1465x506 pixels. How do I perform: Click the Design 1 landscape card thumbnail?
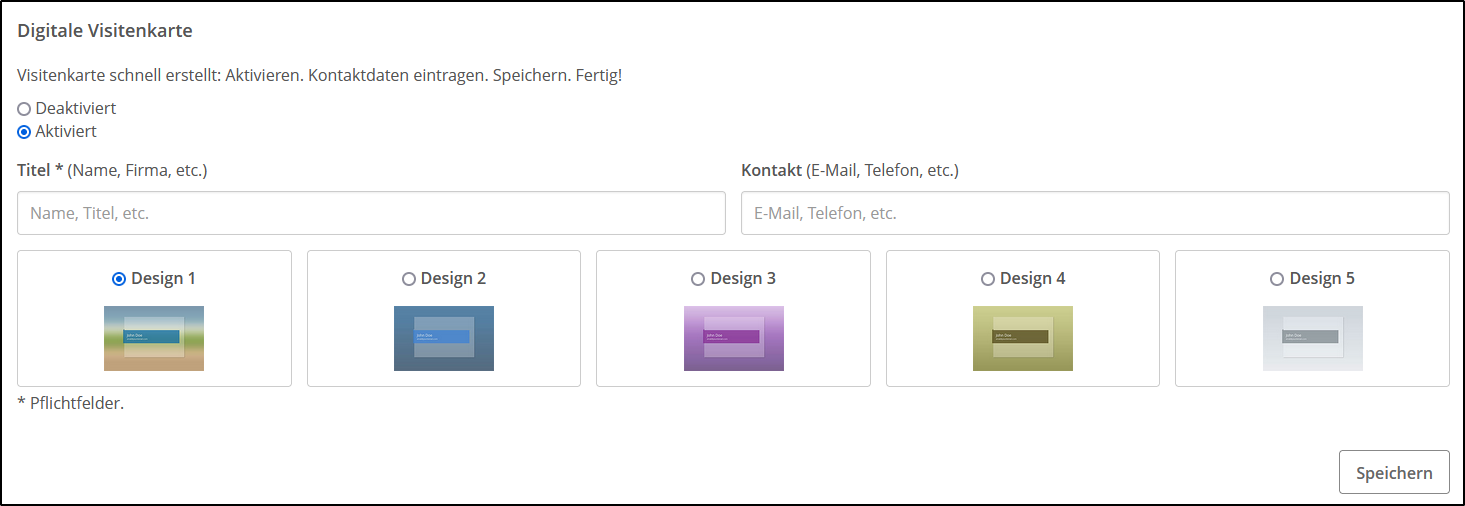tap(154, 338)
